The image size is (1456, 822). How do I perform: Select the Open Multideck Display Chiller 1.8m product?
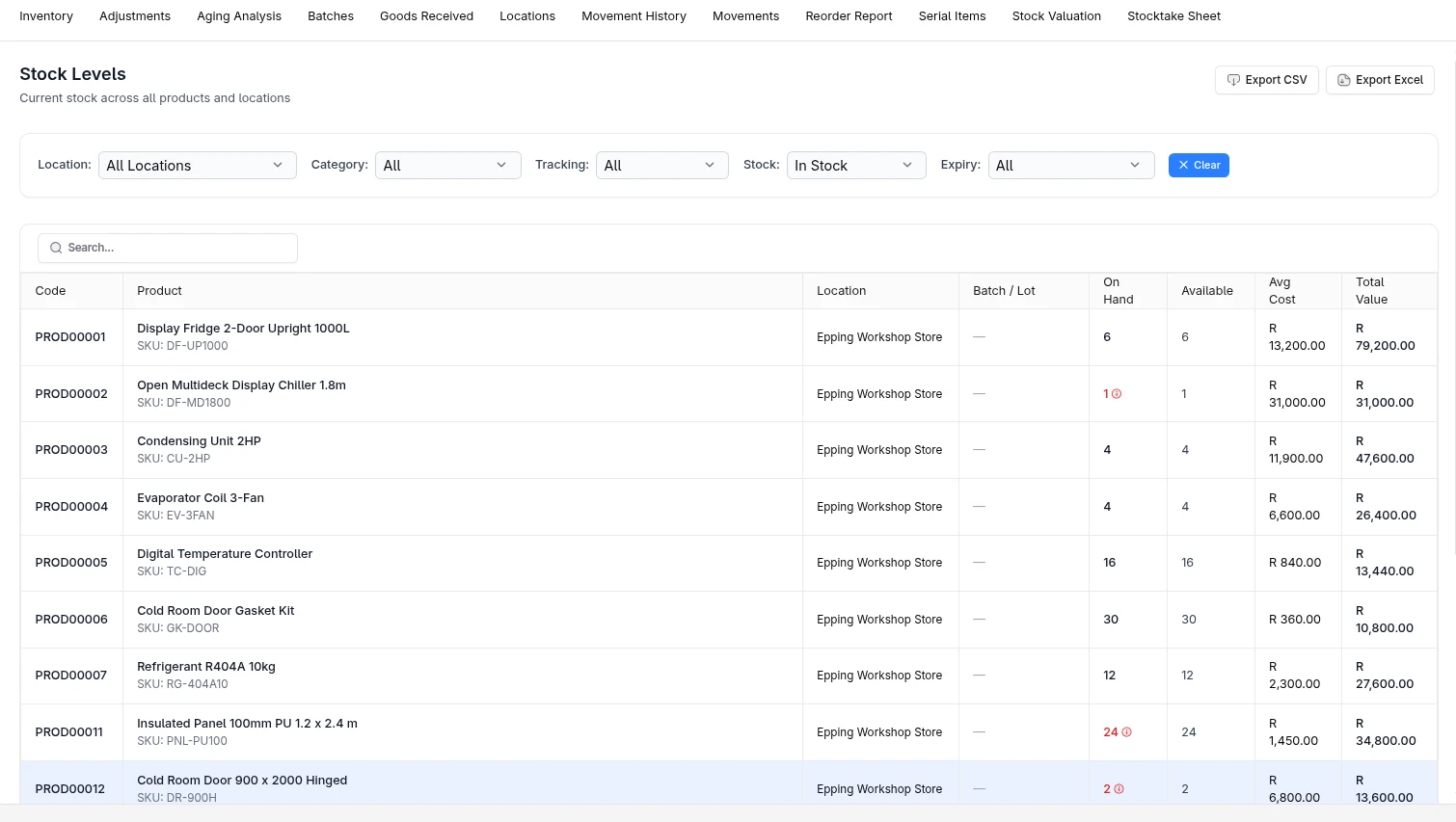pyautogui.click(x=241, y=385)
